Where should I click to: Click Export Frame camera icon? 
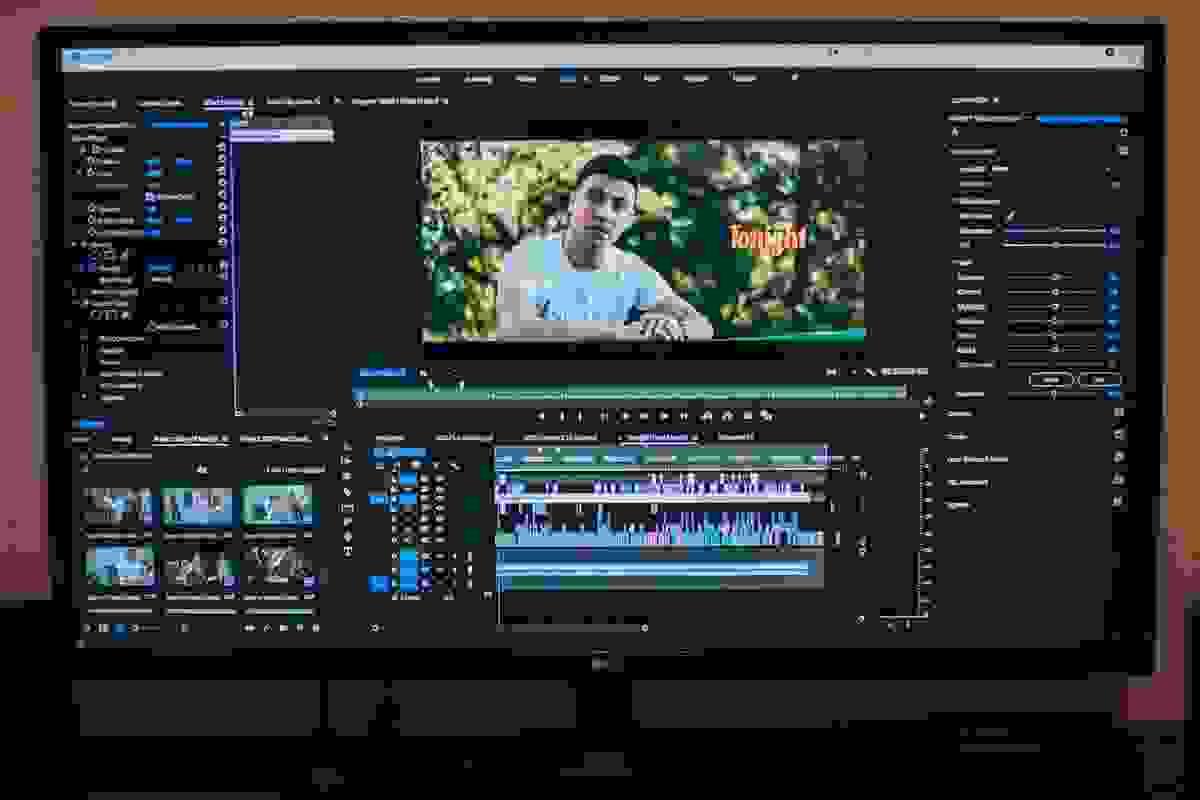tap(747, 416)
